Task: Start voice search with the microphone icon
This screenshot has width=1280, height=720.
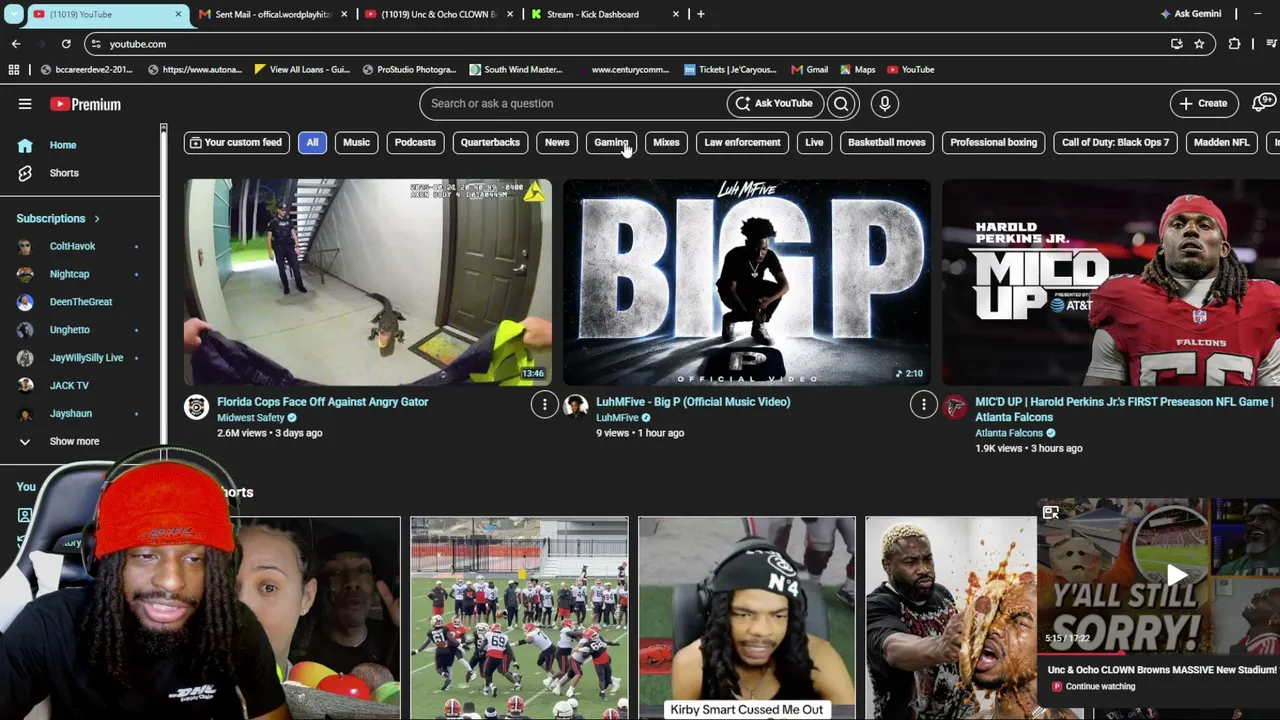Action: [884, 103]
